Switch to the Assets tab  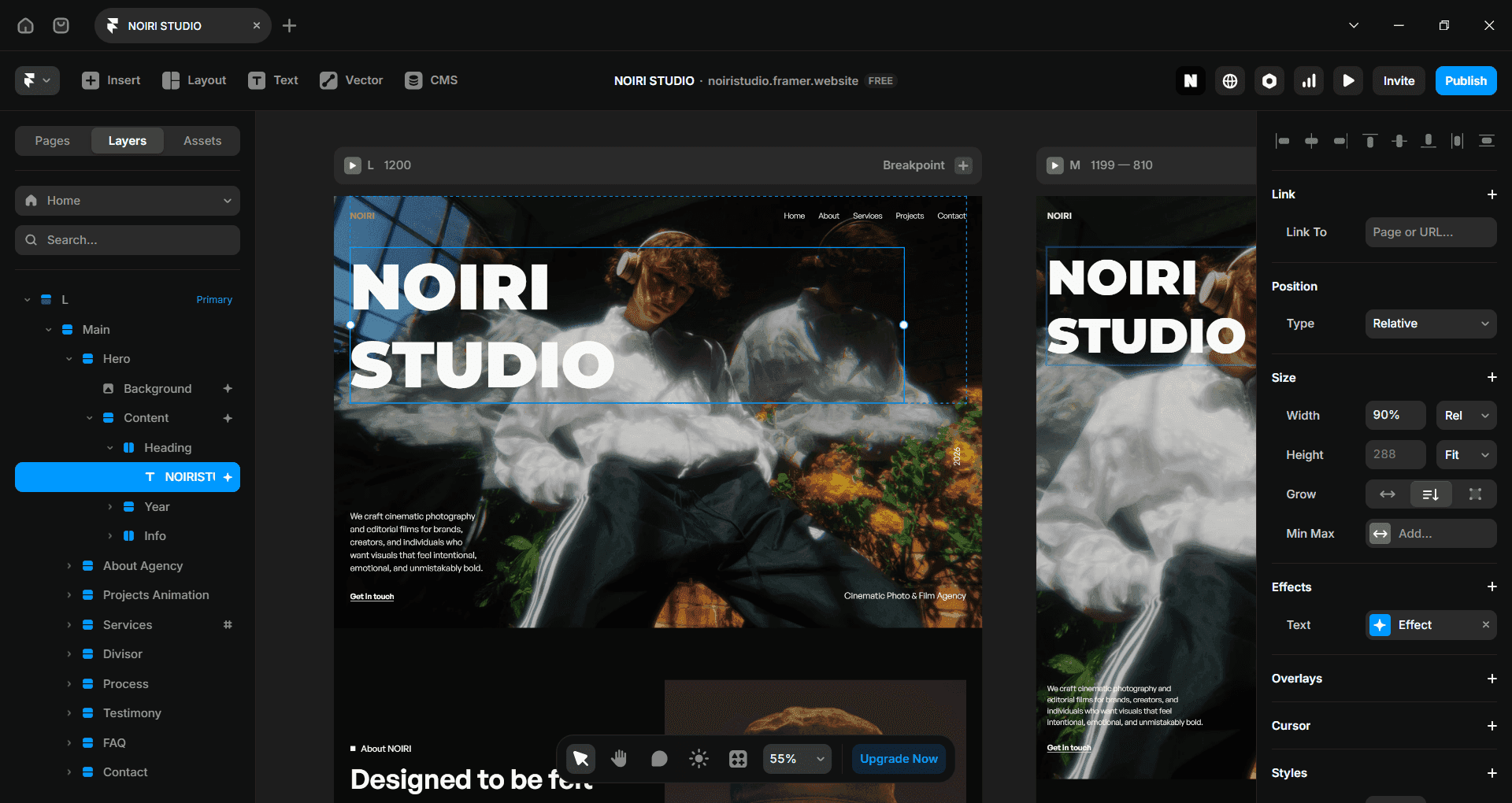(202, 140)
